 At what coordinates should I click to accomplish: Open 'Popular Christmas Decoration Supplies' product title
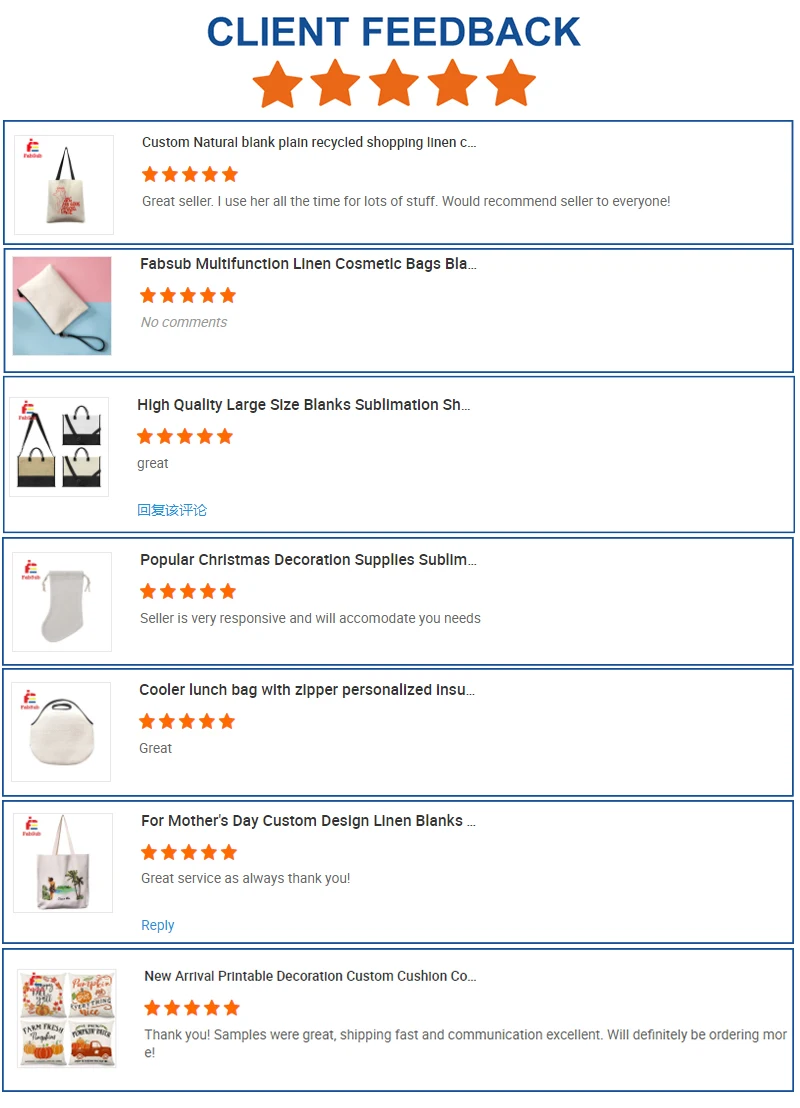[308, 560]
